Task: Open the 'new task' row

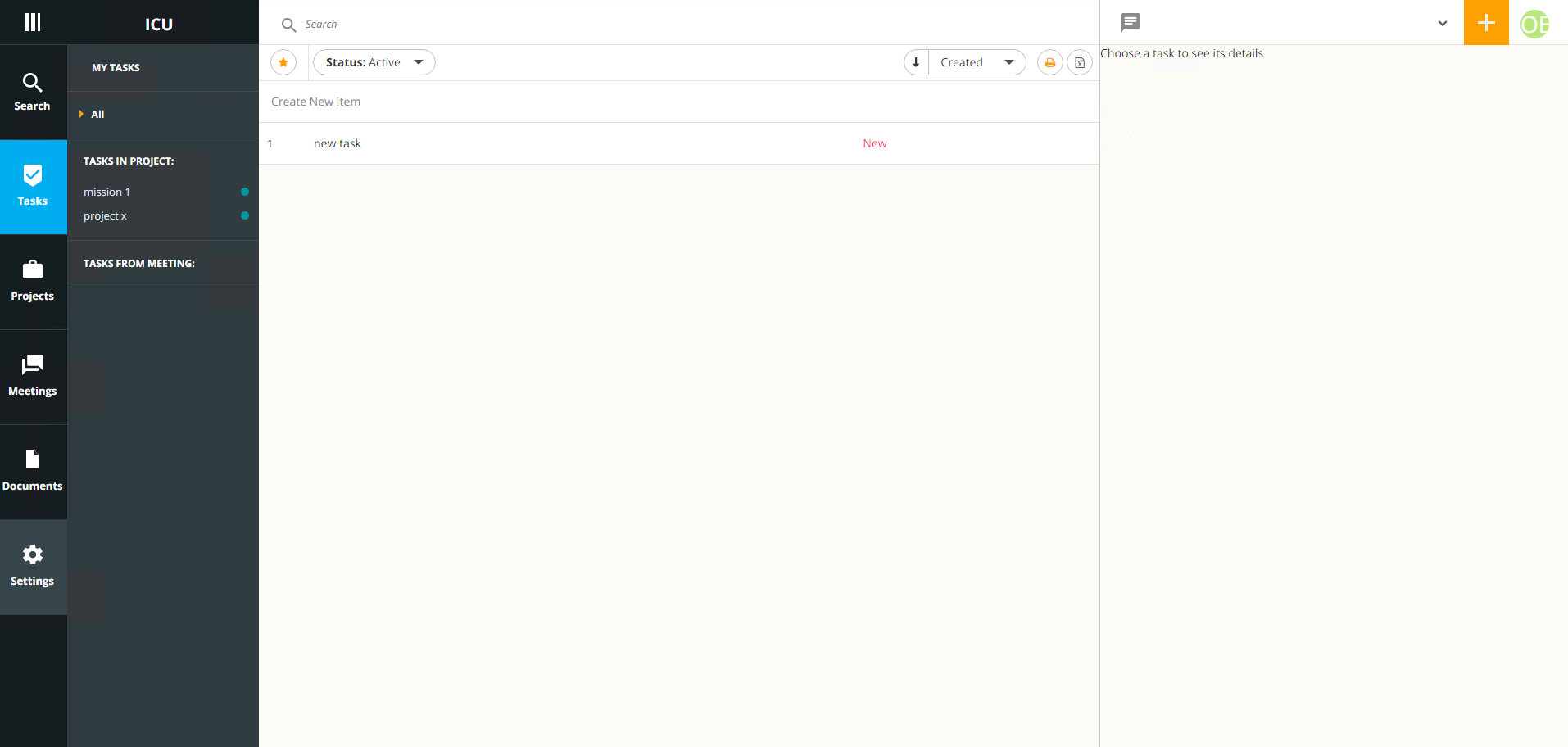Action: [679, 143]
